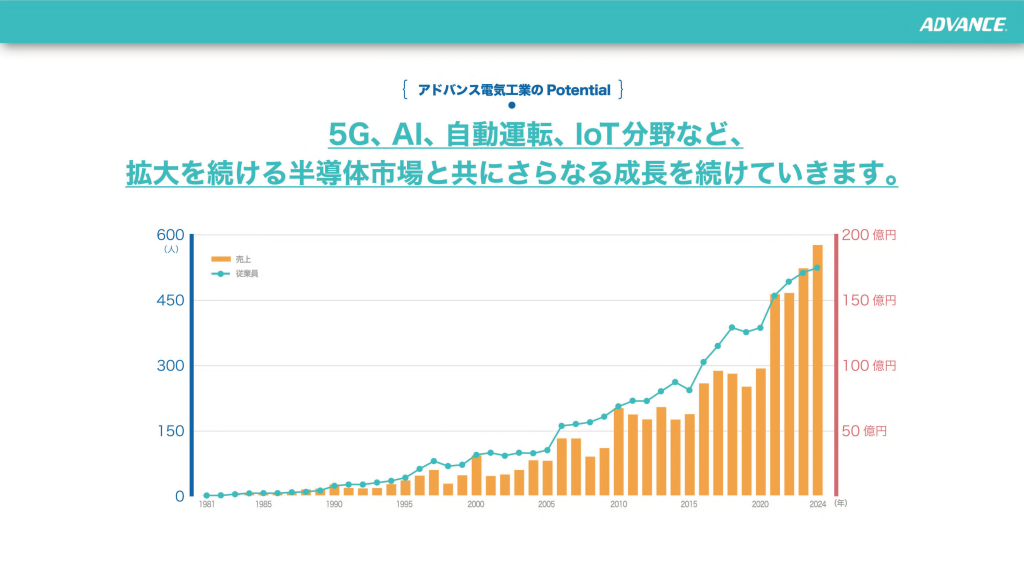Click the 50 億円 right axis label
This screenshot has height=576, width=1024.
(869, 431)
